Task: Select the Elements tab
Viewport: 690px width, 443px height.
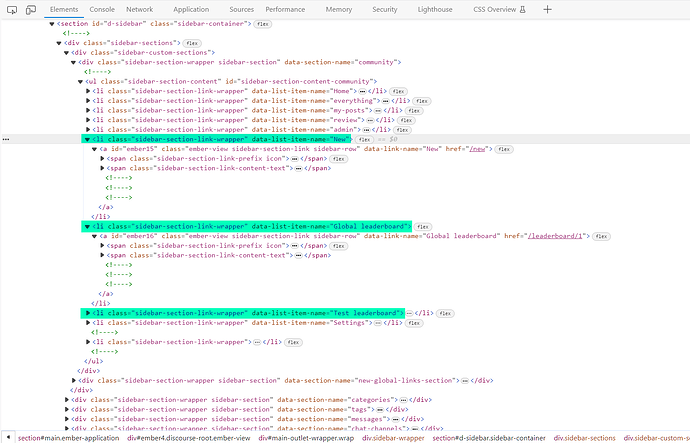Action: point(64,9)
